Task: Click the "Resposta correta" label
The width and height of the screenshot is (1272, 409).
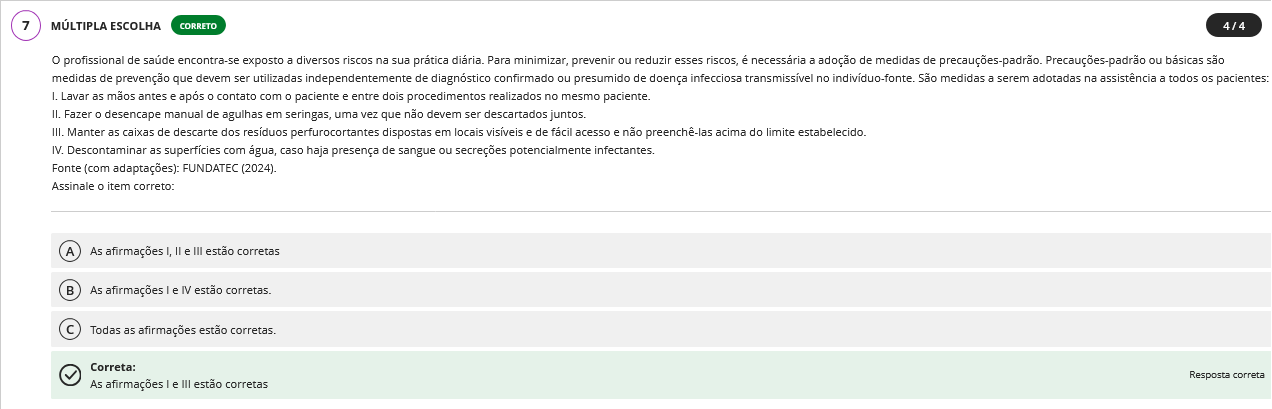Action: 1227,375
